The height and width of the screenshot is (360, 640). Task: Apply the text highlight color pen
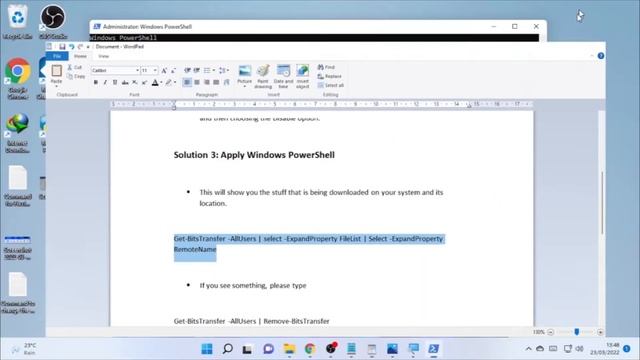coord(169,82)
